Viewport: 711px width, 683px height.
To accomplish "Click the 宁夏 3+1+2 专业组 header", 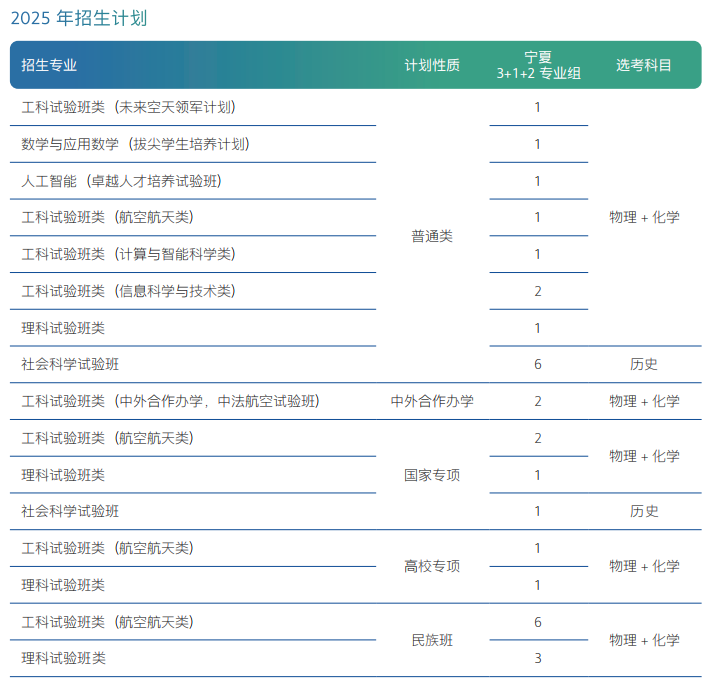I will click(x=538, y=65).
